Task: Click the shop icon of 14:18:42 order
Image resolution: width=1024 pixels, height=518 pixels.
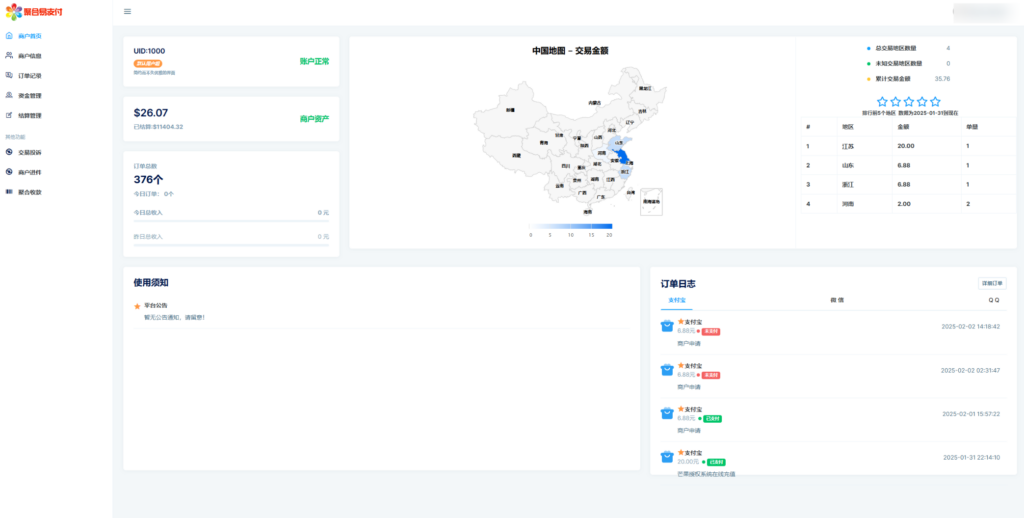Action: click(x=667, y=327)
